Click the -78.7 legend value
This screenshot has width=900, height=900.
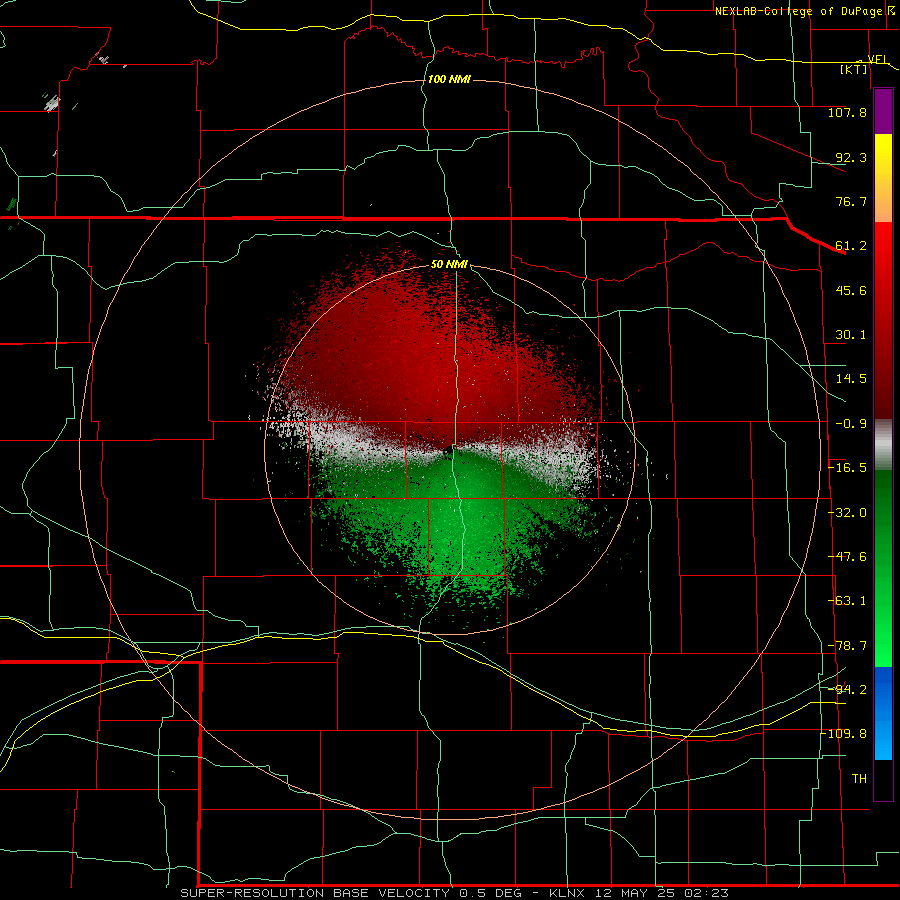[x=847, y=646]
